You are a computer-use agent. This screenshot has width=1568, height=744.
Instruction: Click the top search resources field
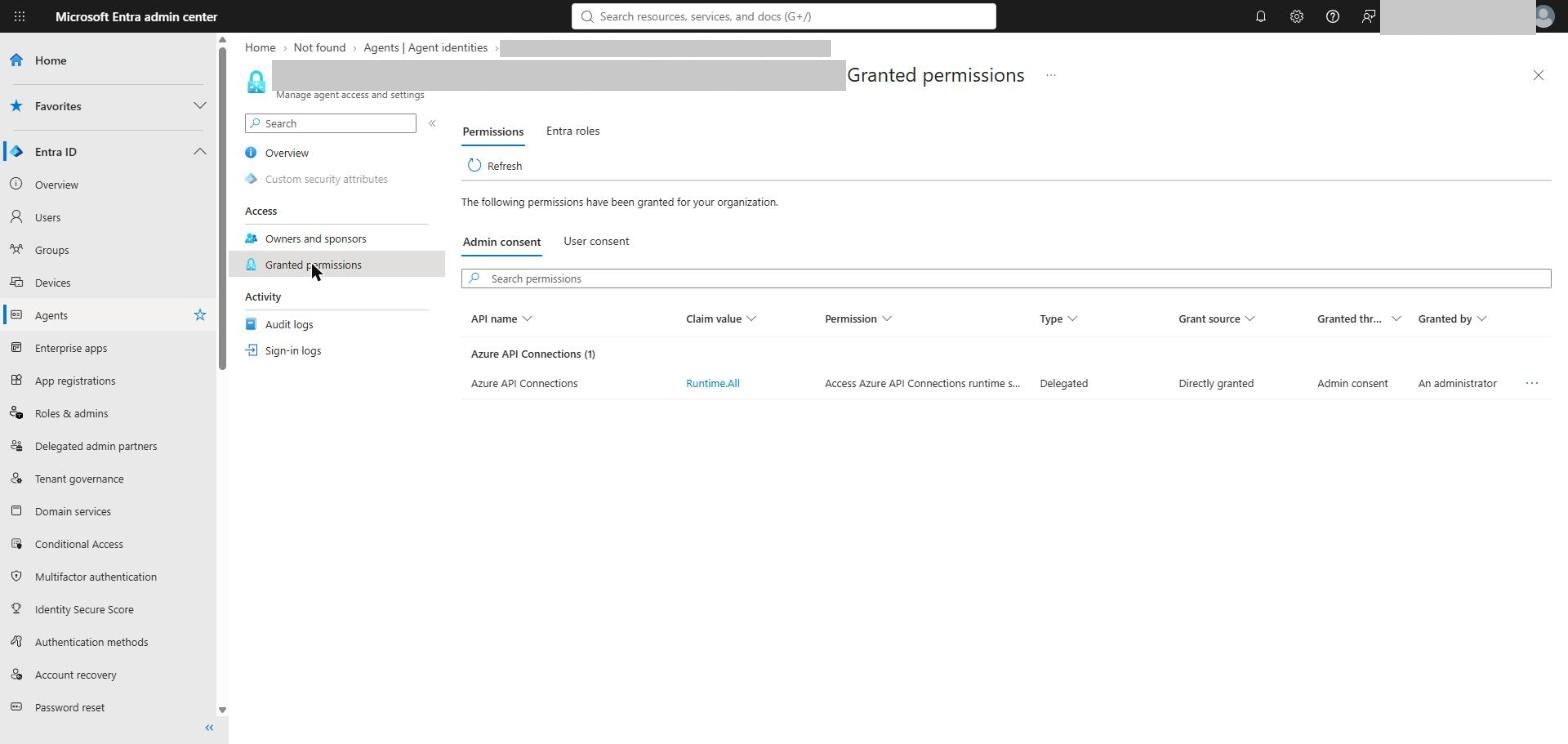[784, 16]
